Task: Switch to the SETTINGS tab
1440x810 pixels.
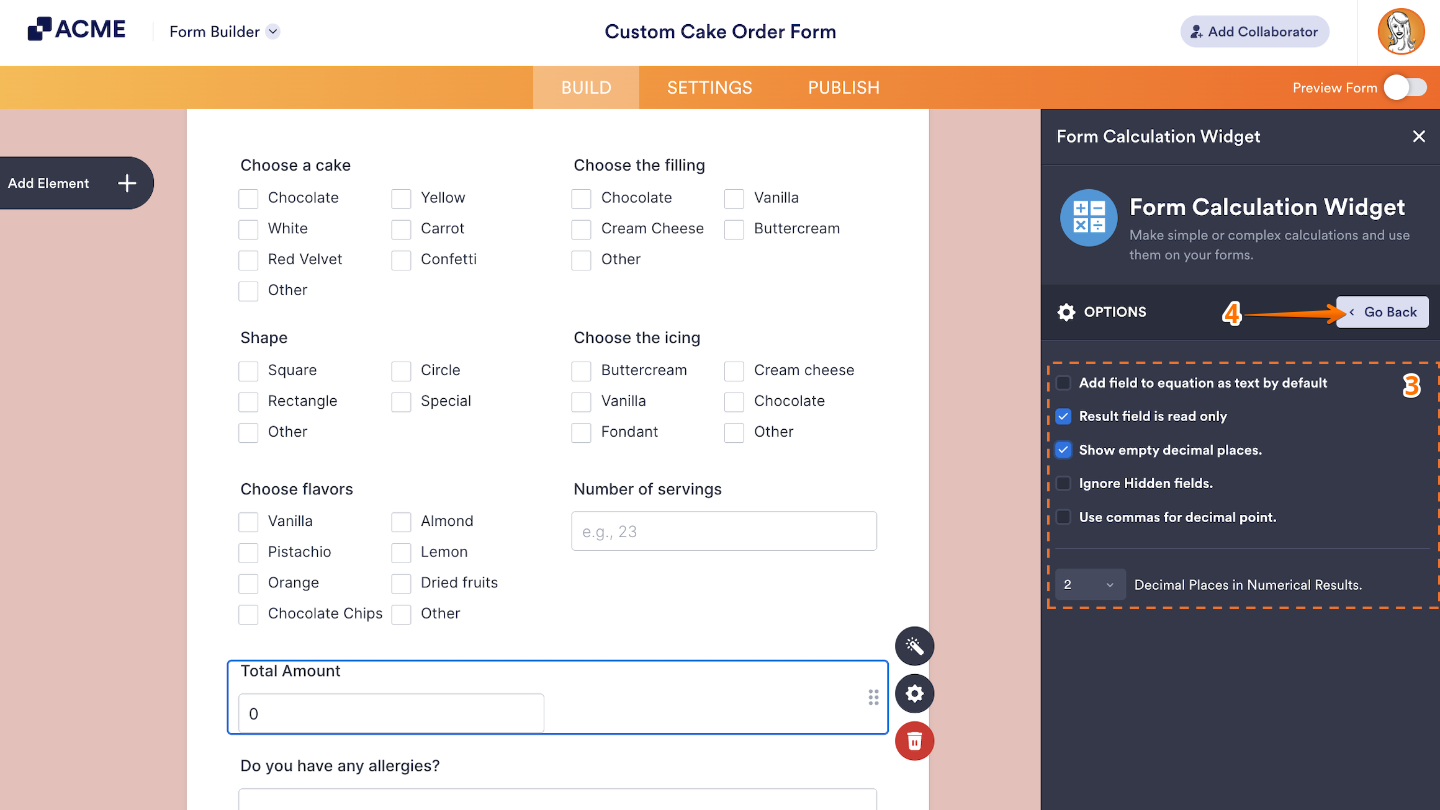Action: pyautogui.click(x=709, y=87)
